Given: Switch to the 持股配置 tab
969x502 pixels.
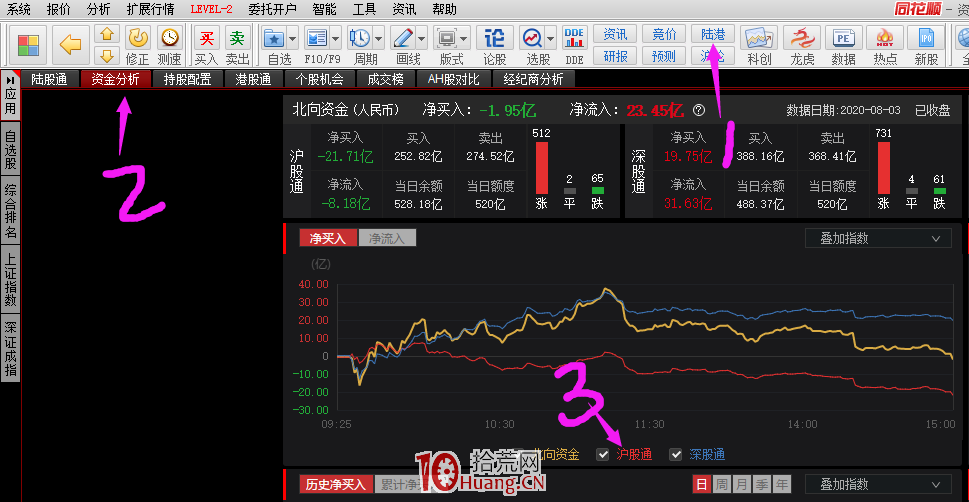Looking at the screenshot, I should pos(187,79).
